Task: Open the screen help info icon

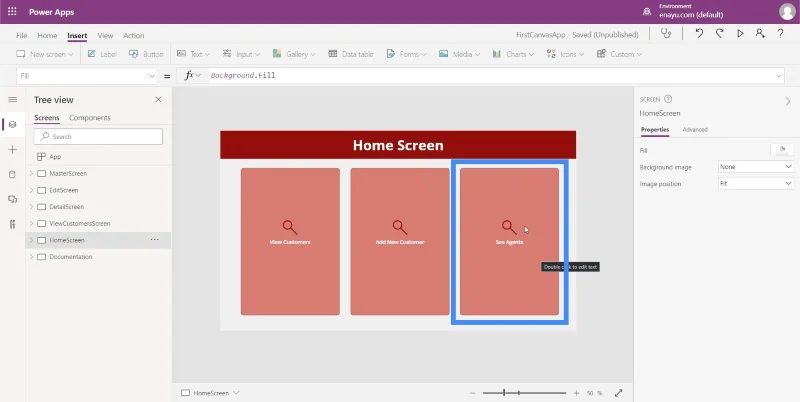Action: (668, 99)
